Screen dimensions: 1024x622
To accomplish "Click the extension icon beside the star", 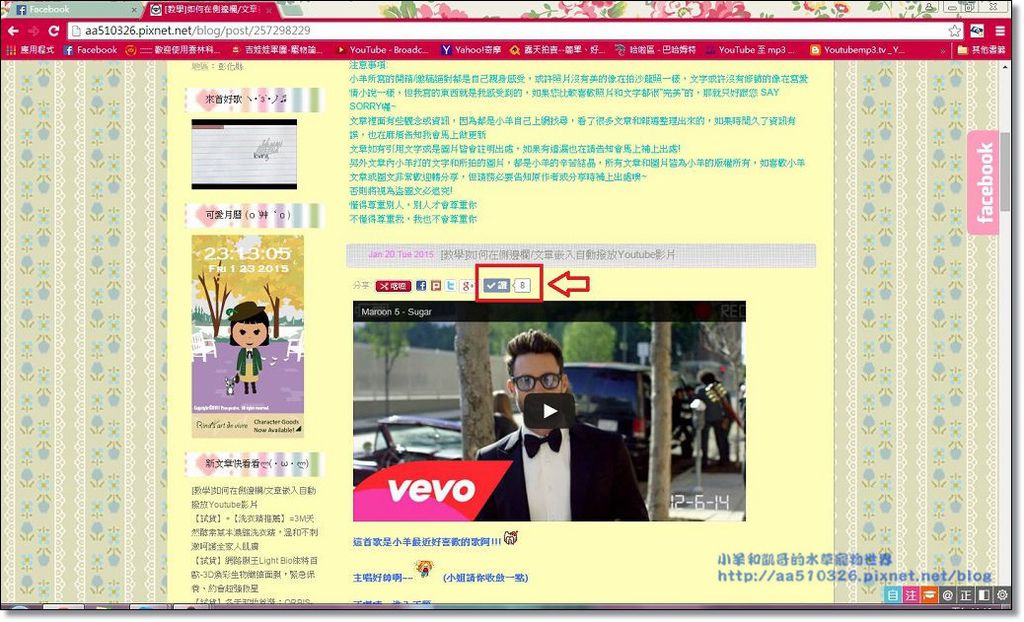I will 977,31.
